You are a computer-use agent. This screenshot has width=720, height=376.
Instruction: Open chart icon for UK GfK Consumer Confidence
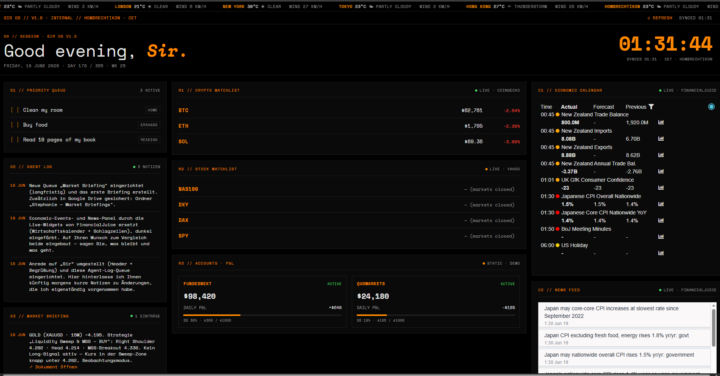(661, 188)
